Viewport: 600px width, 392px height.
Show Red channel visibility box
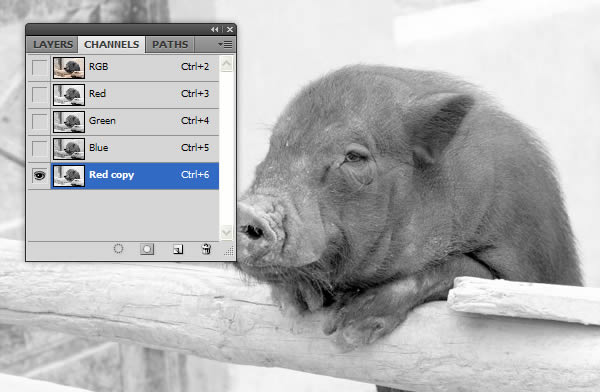click(x=39, y=95)
